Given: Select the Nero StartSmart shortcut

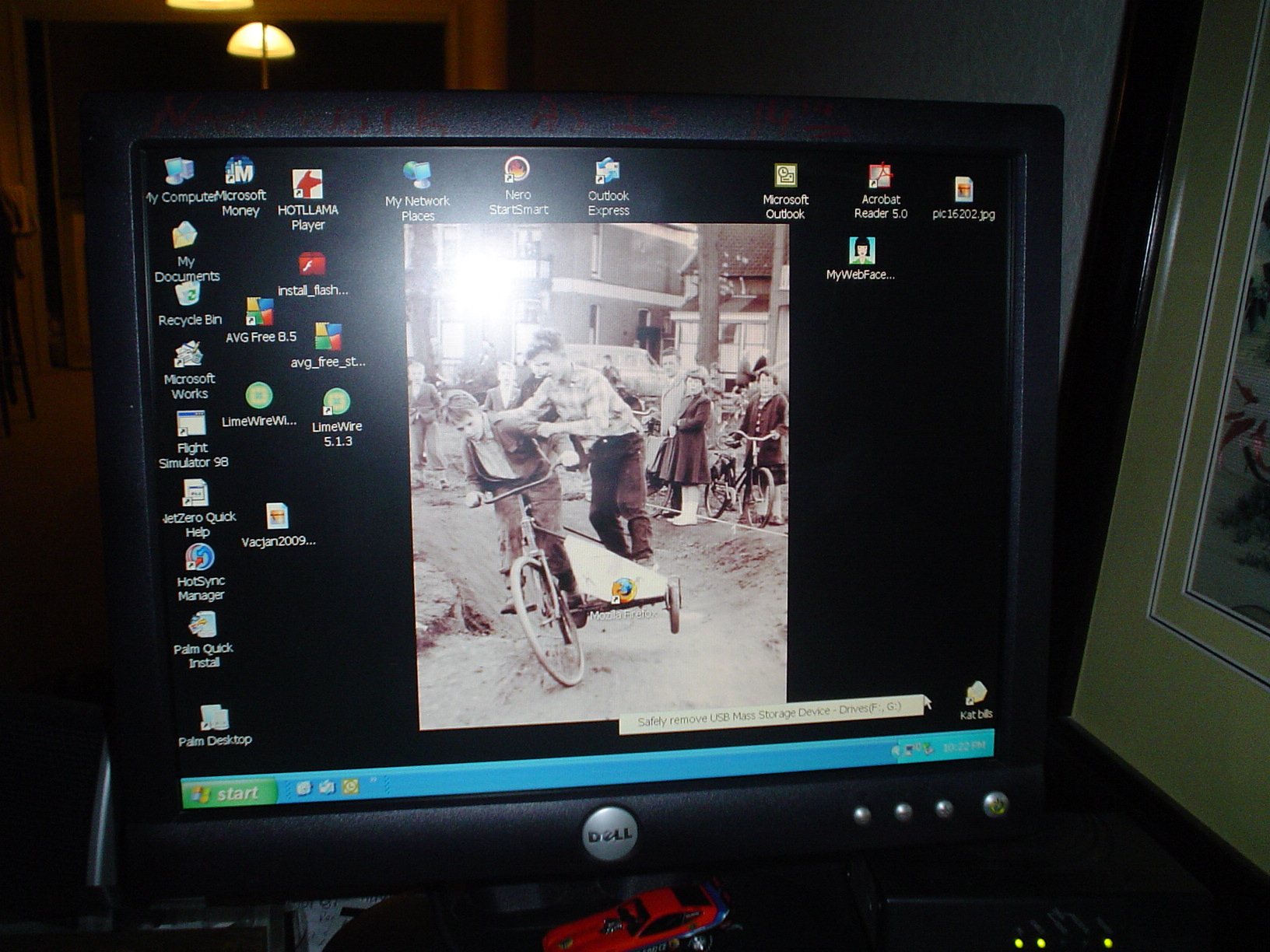Looking at the screenshot, I should click(x=517, y=186).
